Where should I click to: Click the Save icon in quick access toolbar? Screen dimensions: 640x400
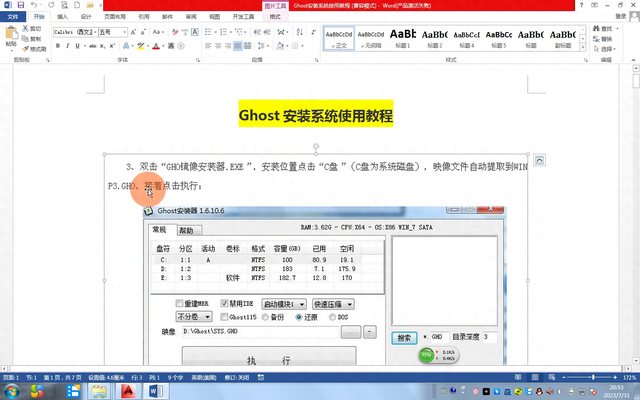20,5
